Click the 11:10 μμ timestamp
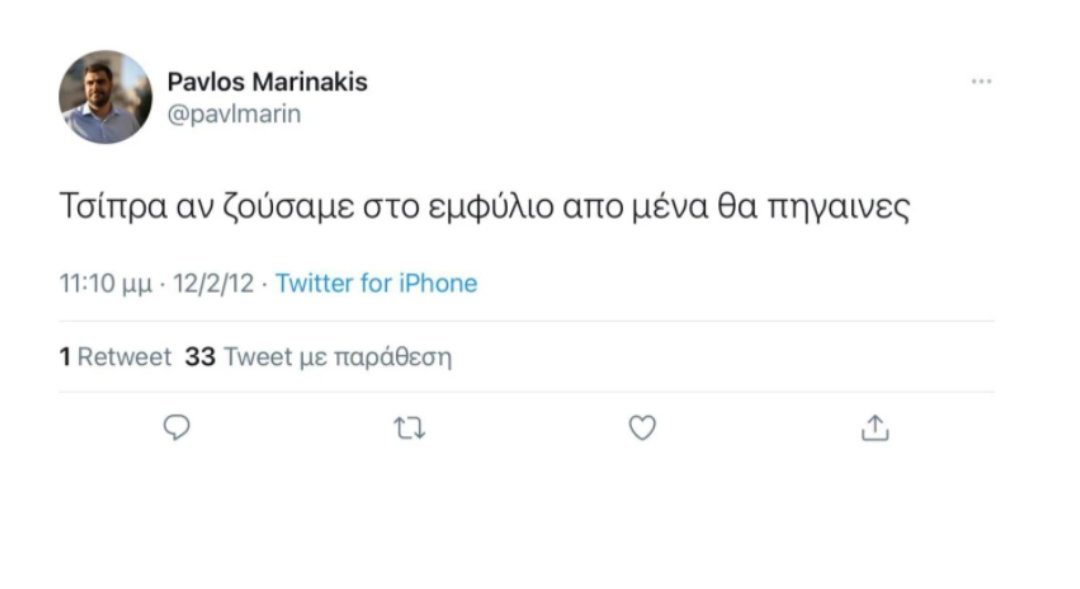 105,284
